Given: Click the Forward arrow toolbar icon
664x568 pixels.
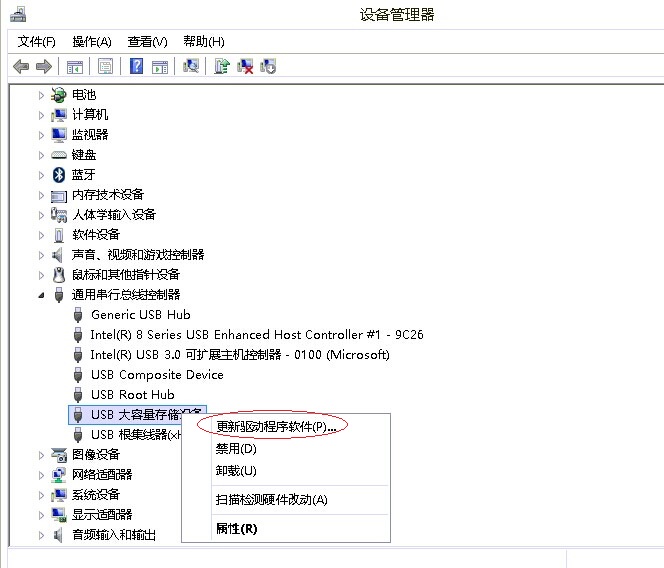Looking at the screenshot, I should (43, 66).
